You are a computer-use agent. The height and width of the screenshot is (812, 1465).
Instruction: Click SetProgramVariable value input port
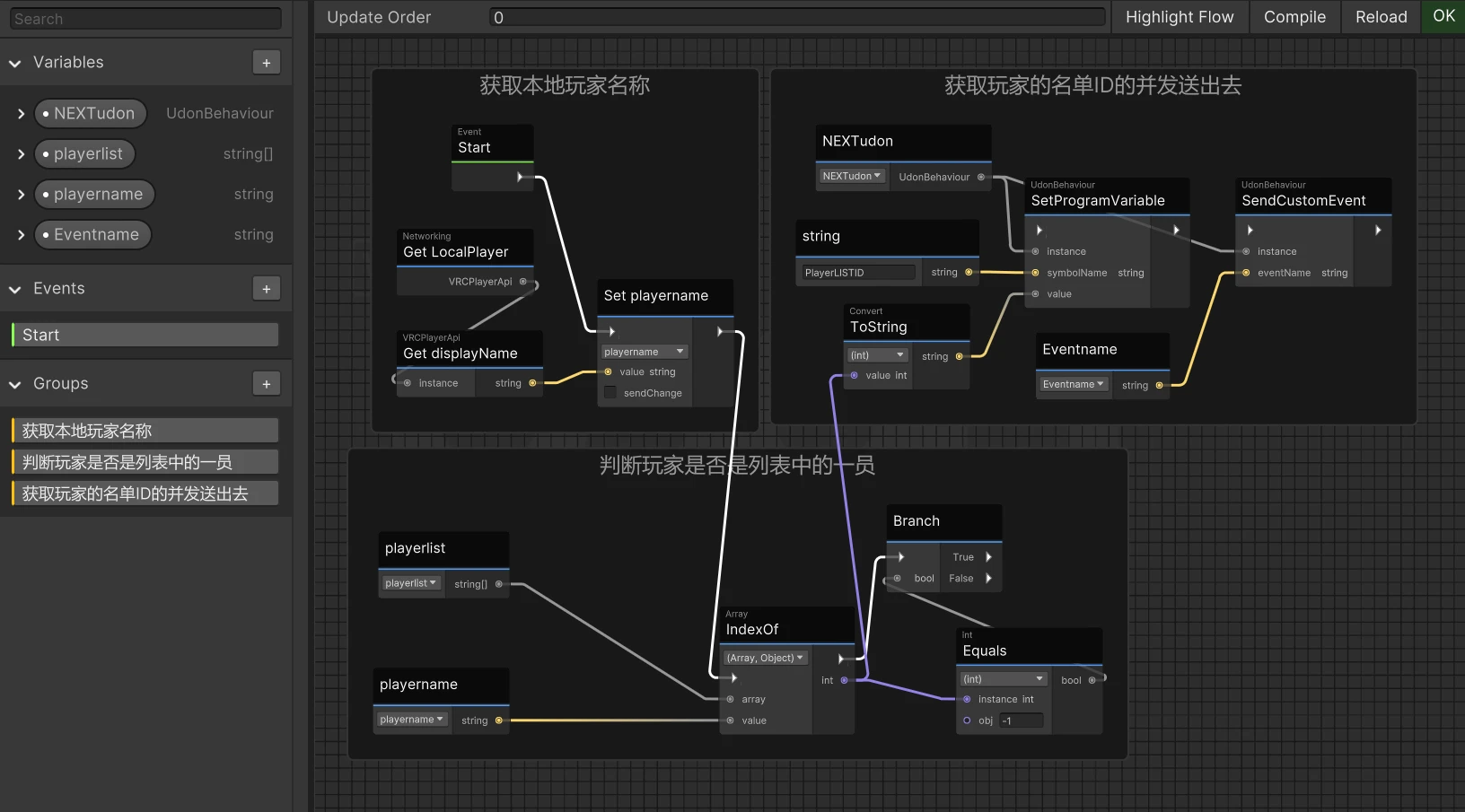coord(1035,294)
